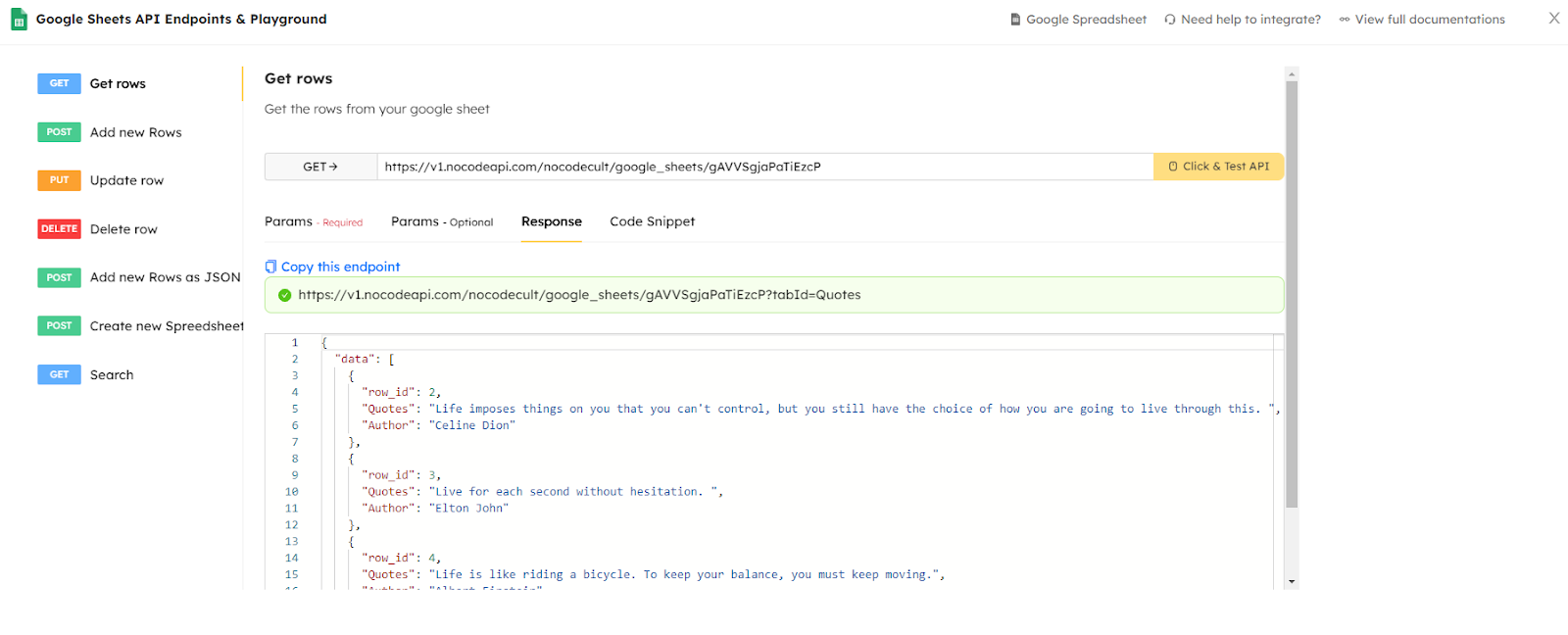Click the "Live for each second" quote text
Viewport: 1568px width, 635px height.
(x=575, y=492)
